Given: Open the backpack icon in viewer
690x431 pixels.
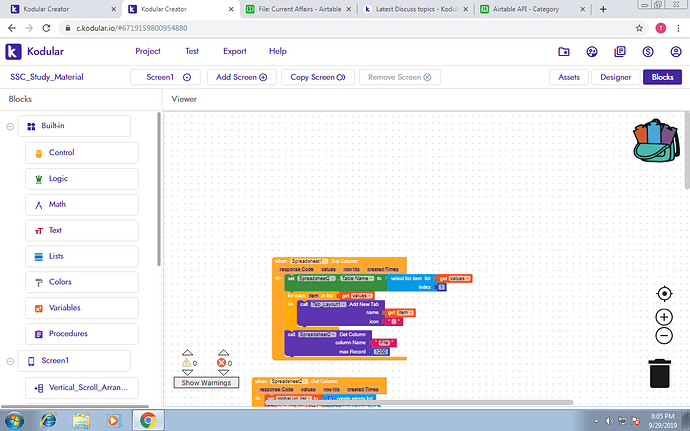Looking at the screenshot, I should [x=656, y=141].
